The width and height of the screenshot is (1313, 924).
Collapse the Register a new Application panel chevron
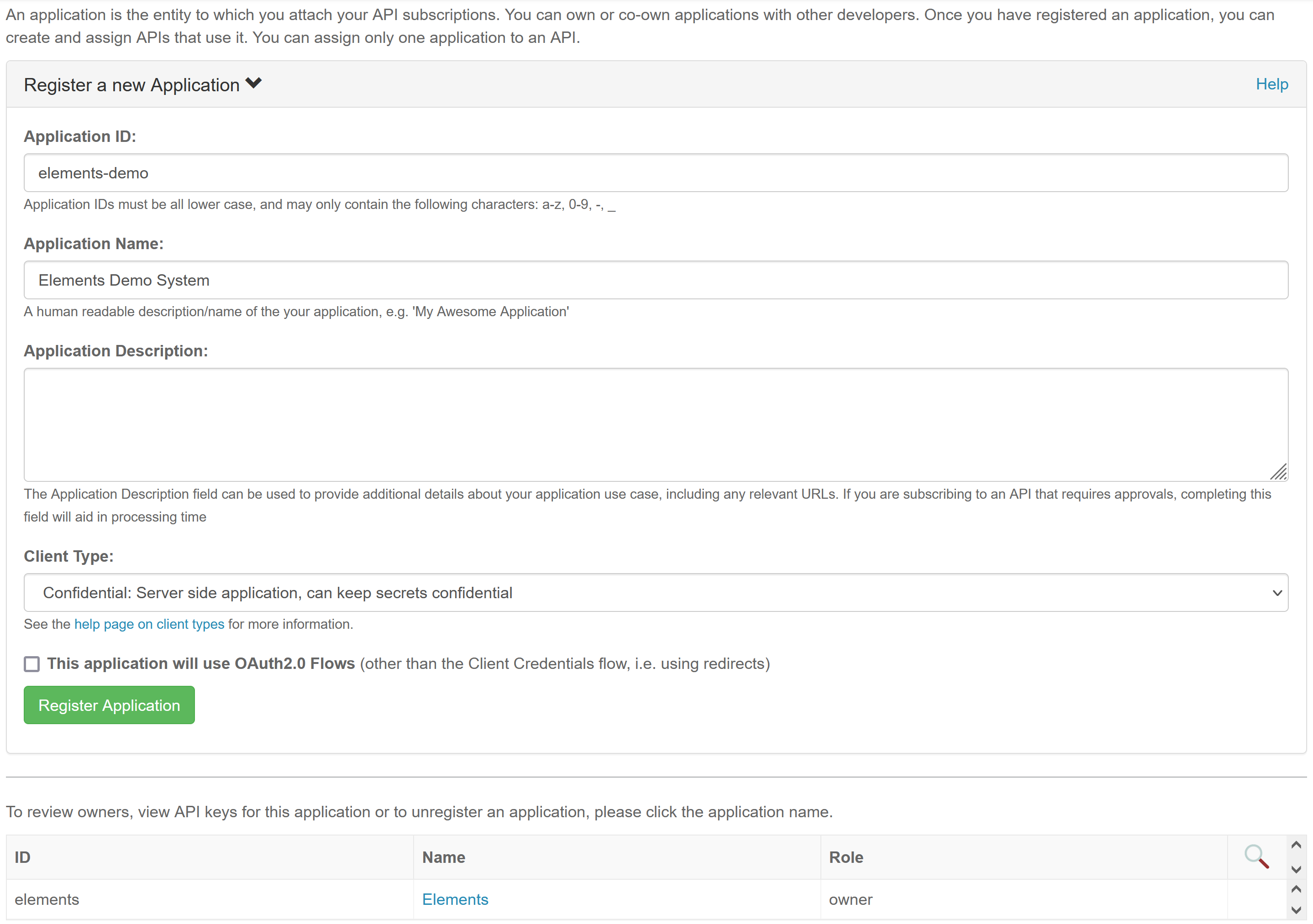click(253, 84)
